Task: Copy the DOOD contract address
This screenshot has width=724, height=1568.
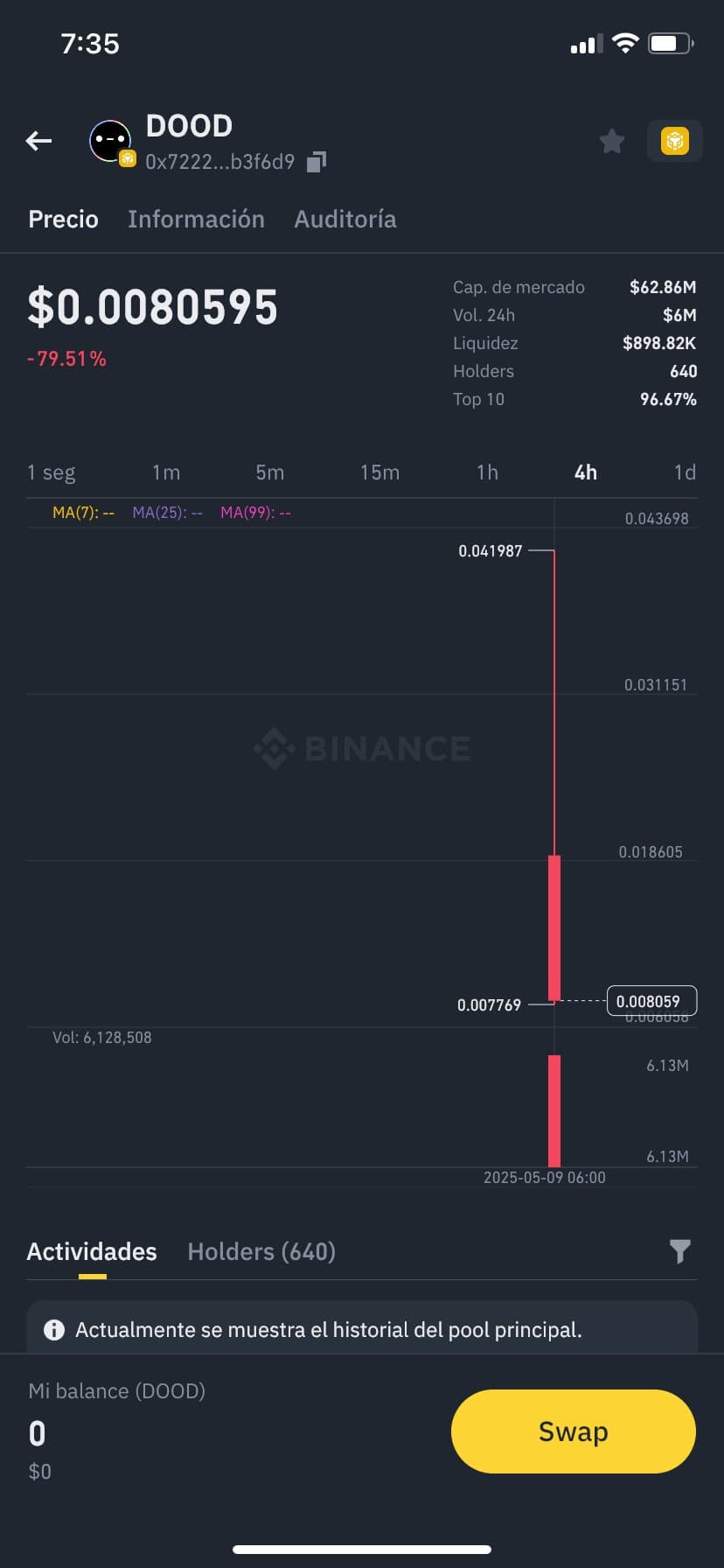Action: (x=317, y=162)
